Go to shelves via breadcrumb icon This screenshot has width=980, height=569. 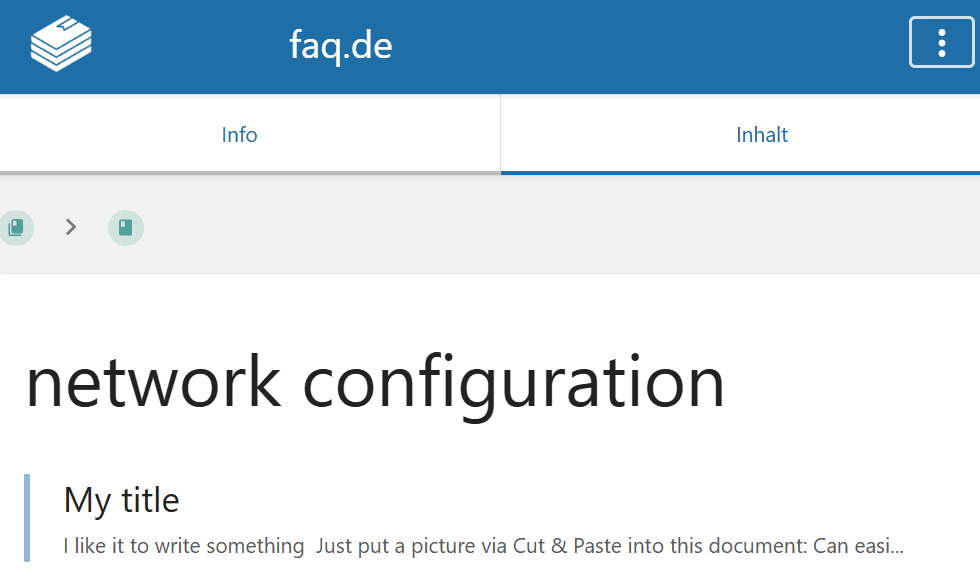[x=16, y=228]
